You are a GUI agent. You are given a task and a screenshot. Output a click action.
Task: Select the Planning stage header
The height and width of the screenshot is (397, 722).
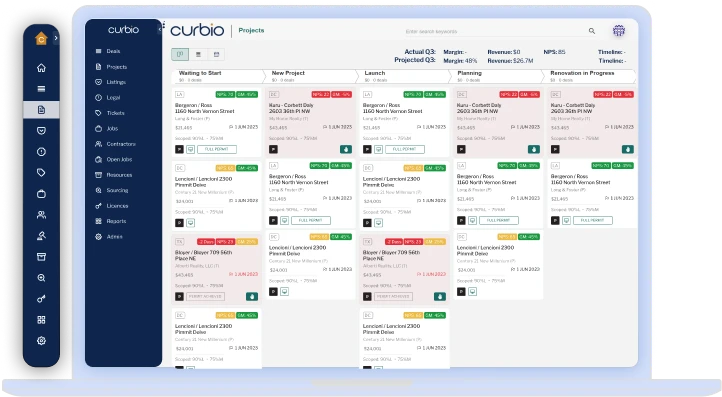coord(498,76)
